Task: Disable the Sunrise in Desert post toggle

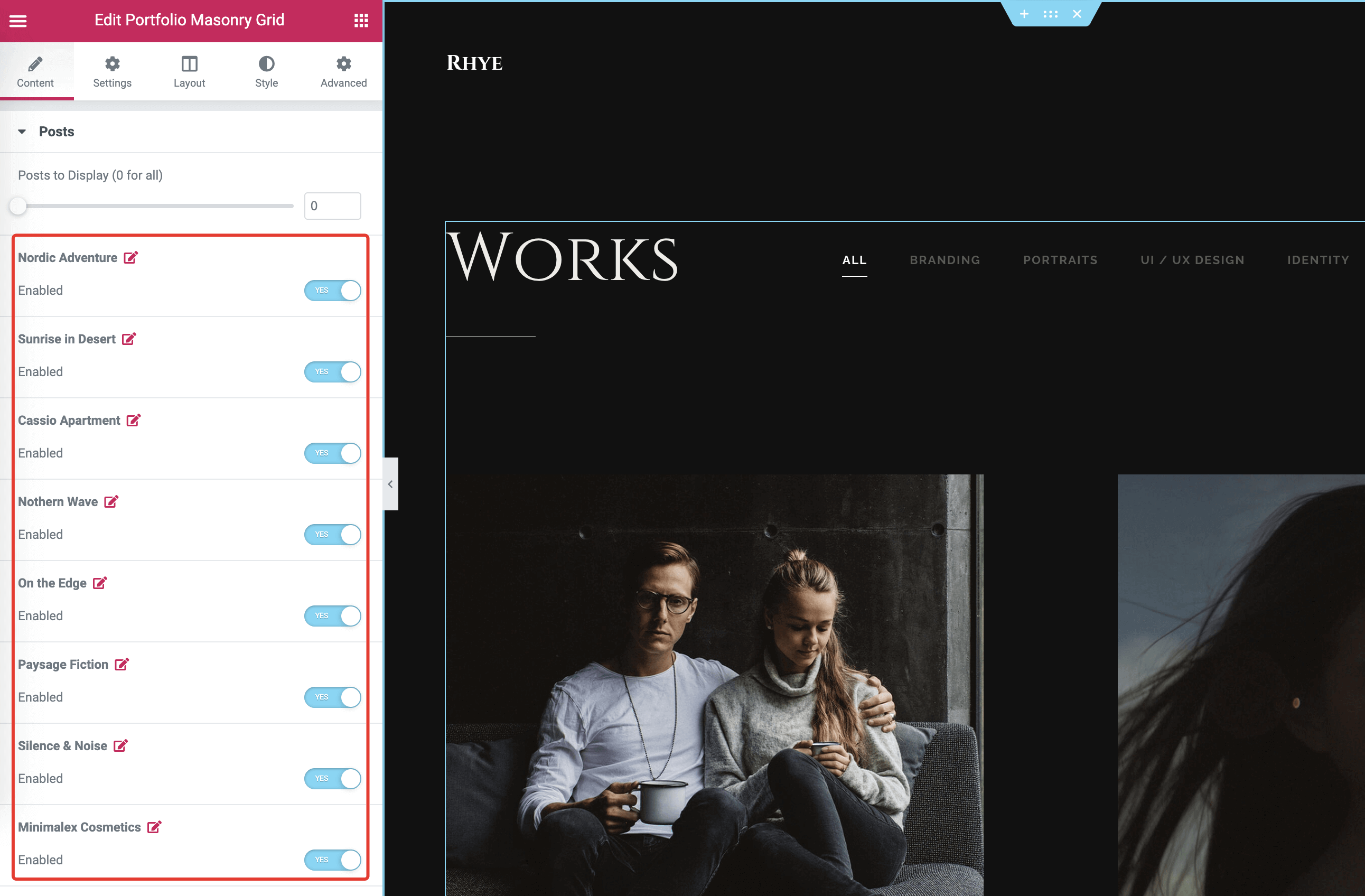Action: point(333,372)
